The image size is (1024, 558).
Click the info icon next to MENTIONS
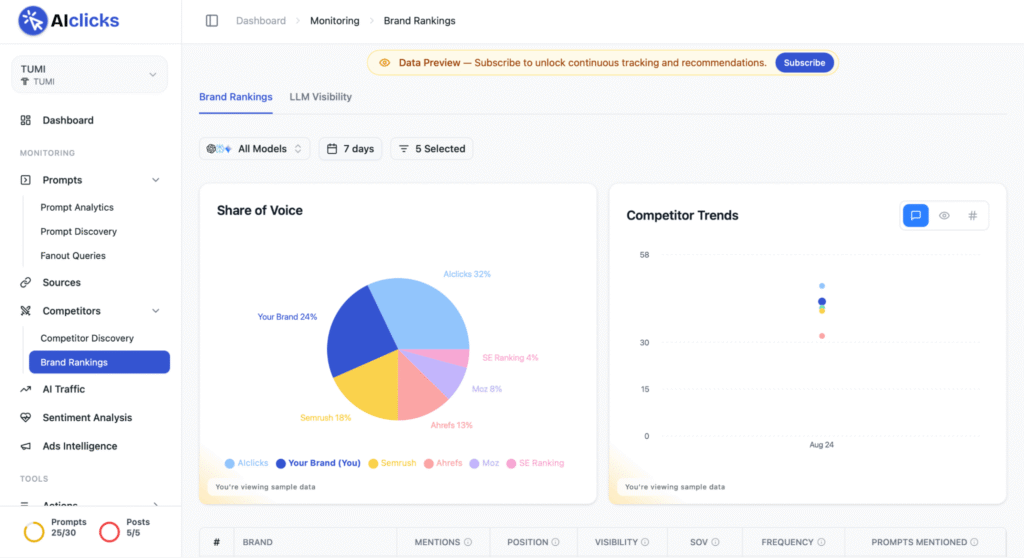[x=468, y=542]
